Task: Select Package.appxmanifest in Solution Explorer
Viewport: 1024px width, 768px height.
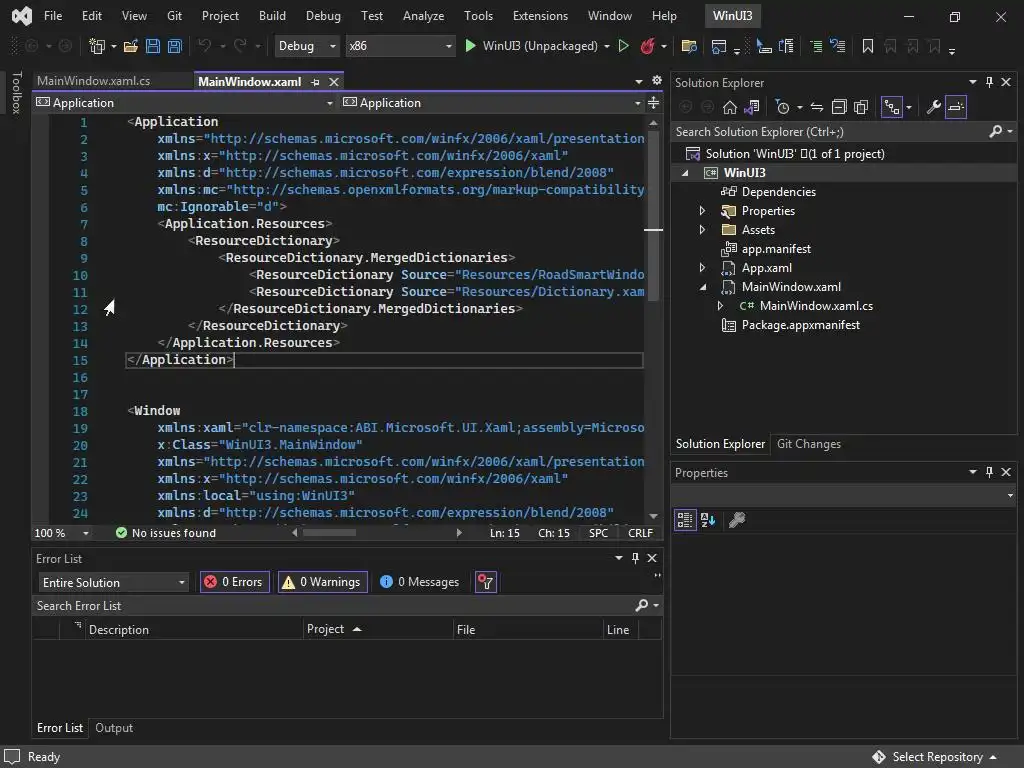Action: [x=800, y=325]
